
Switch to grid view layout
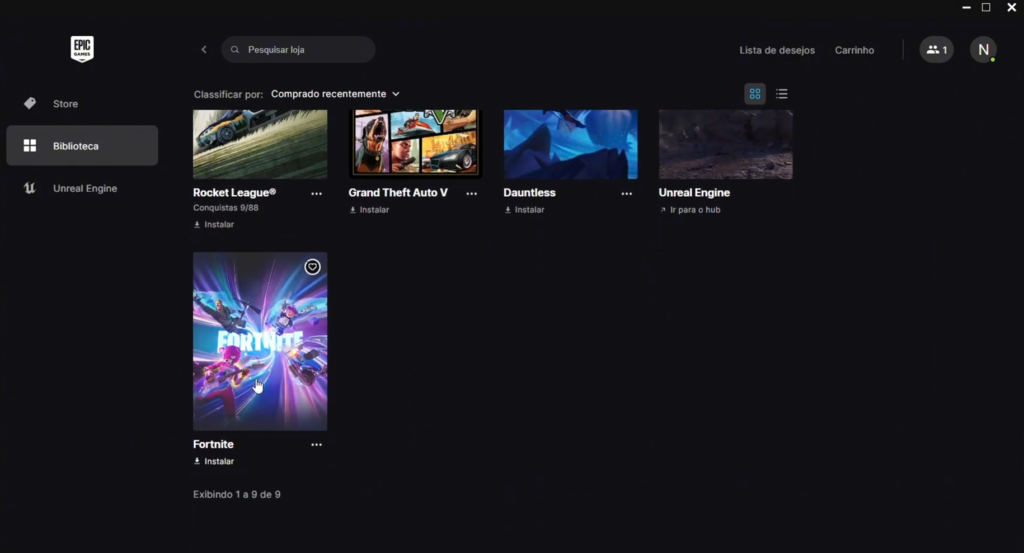pyautogui.click(x=755, y=94)
